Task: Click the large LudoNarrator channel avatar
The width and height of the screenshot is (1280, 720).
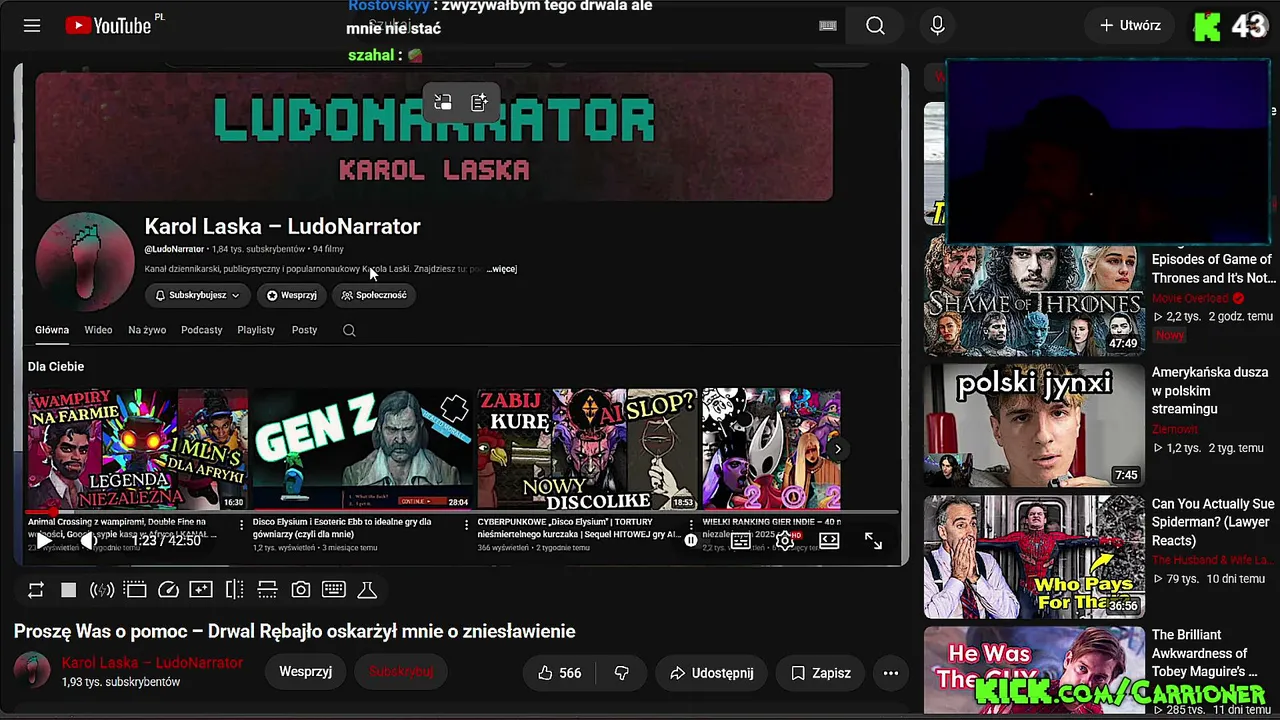Action: [x=85, y=262]
